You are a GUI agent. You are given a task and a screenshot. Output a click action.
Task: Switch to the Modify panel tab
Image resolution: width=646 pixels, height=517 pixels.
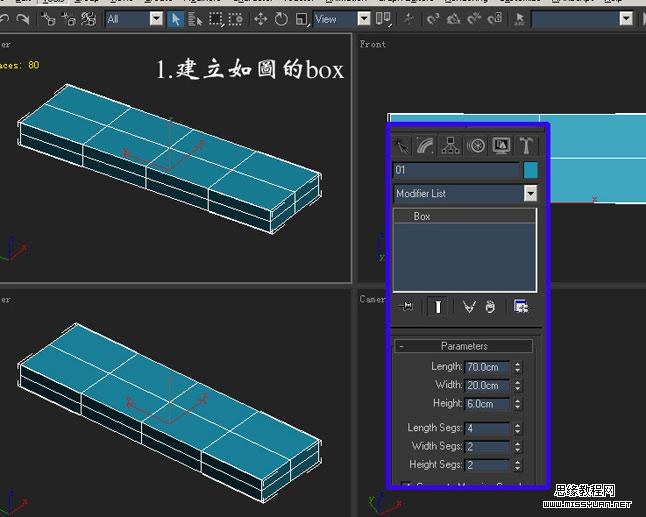425,146
